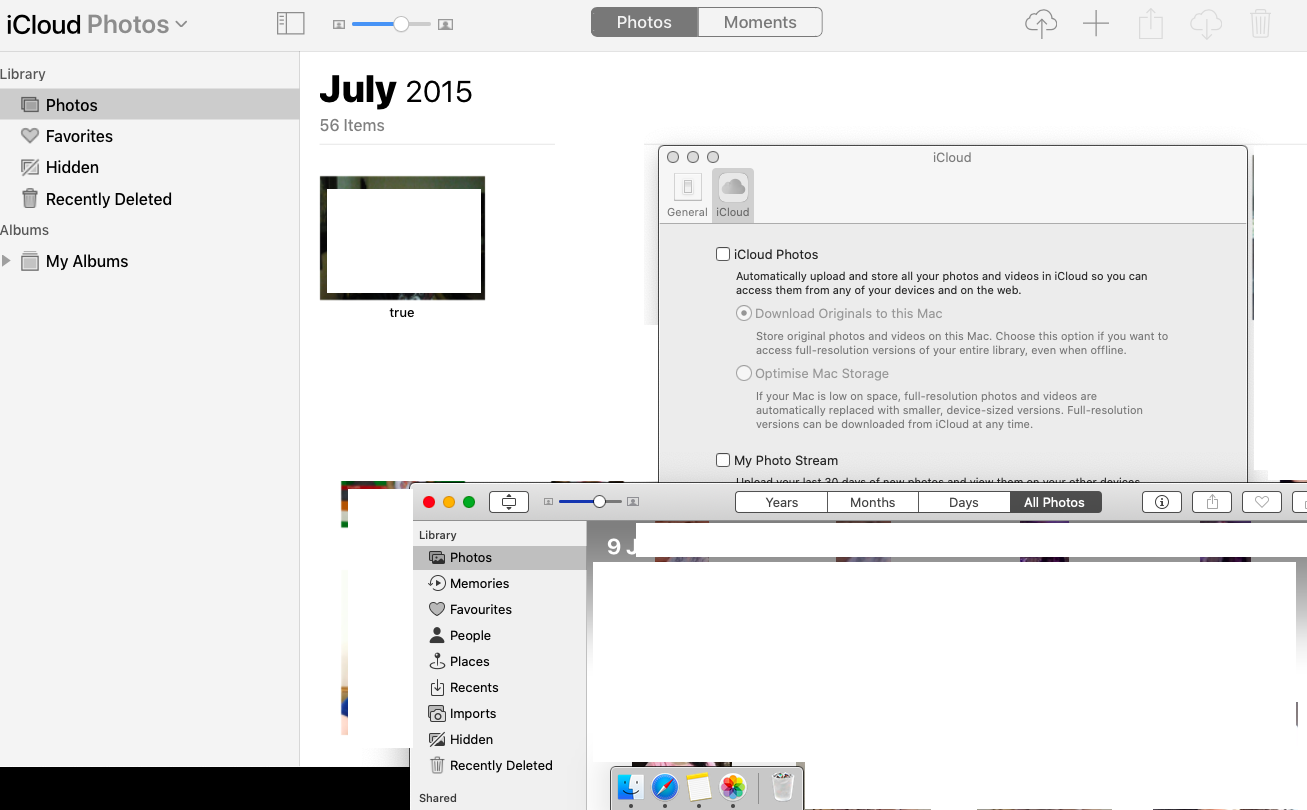1307x810 pixels.
Task: Enable the My Photo Stream checkbox
Action: [x=723, y=460]
